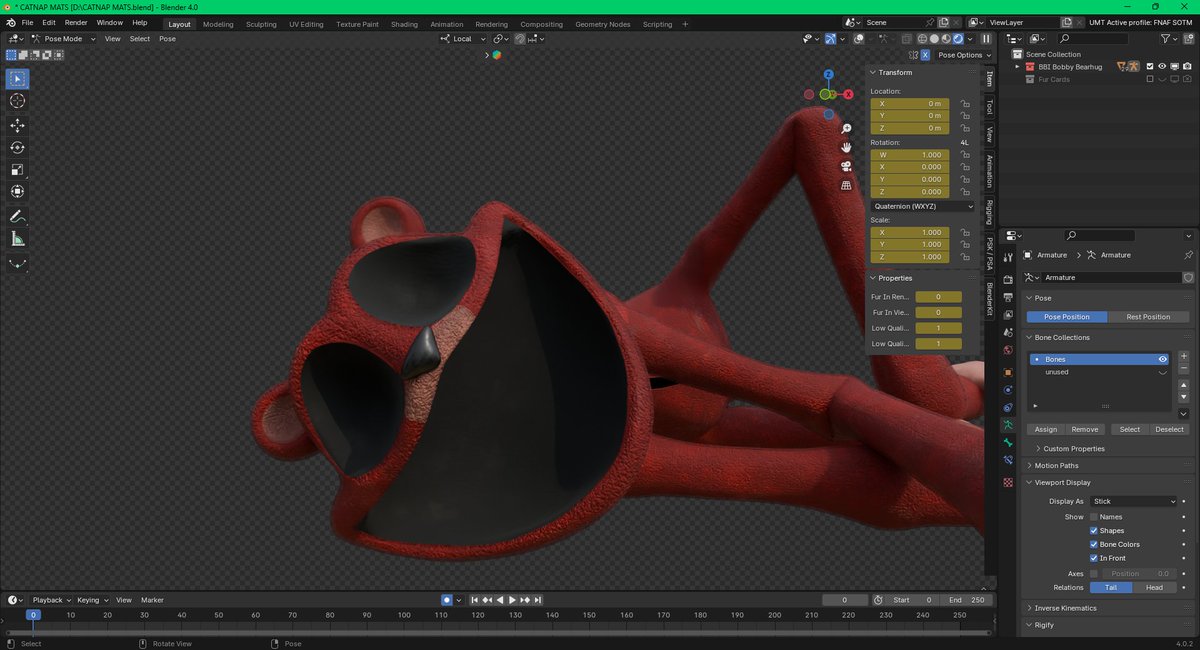This screenshot has width=1200, height=650.
Task: Click the timeline Play button
Action: (x=512, y=600)
